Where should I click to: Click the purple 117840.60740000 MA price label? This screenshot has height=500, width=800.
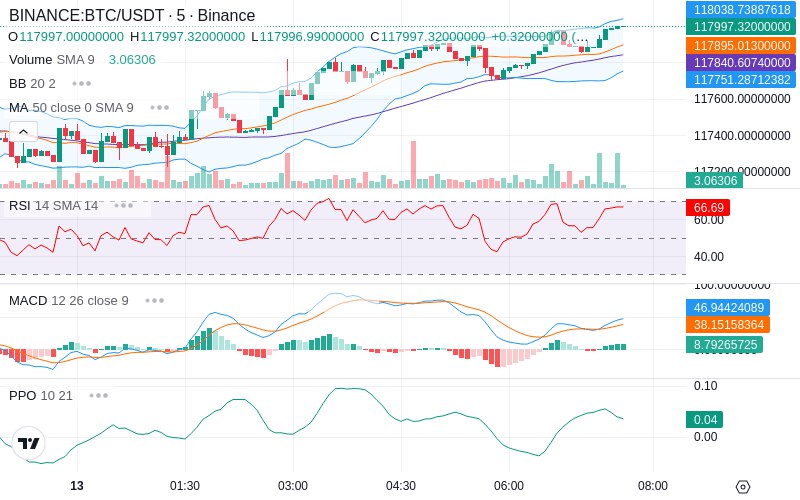[741, 63]
